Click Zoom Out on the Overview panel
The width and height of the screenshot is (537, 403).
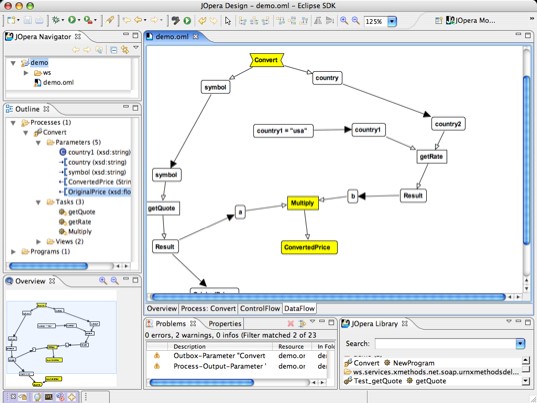point(114,281)
